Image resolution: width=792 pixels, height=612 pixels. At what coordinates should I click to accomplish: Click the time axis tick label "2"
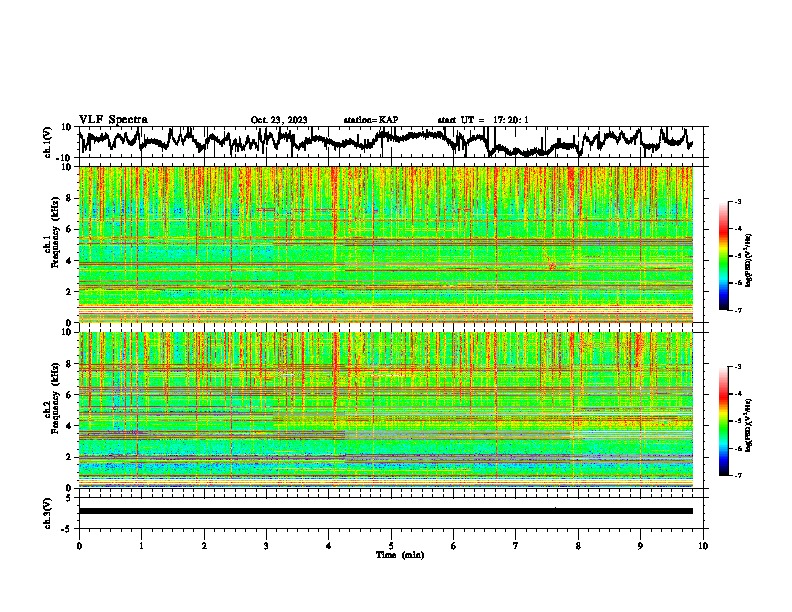pyautogui.click(x=204, y=546)
